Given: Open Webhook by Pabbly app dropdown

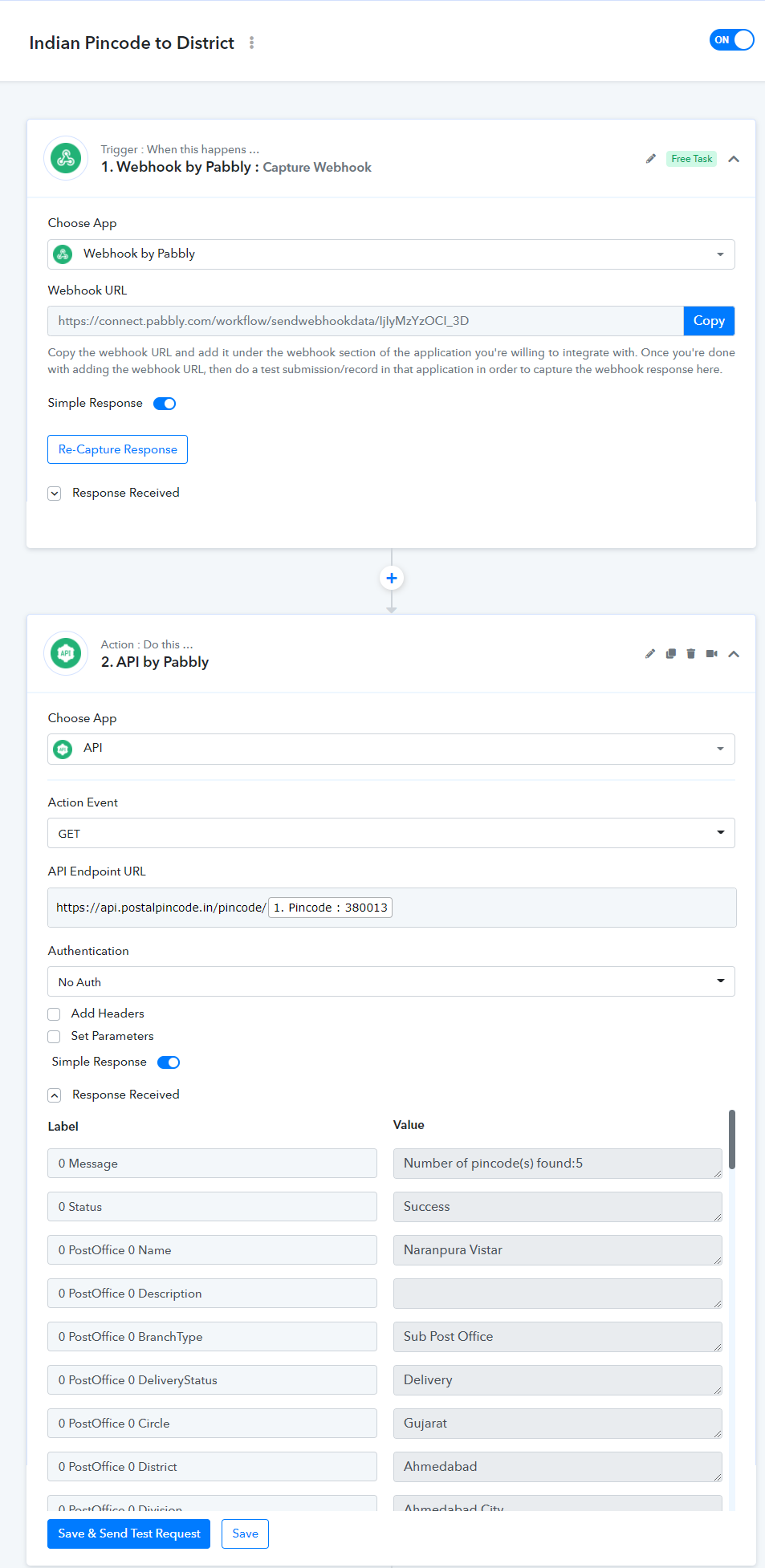Looking at the screenshot, I should tap(391, 254).
